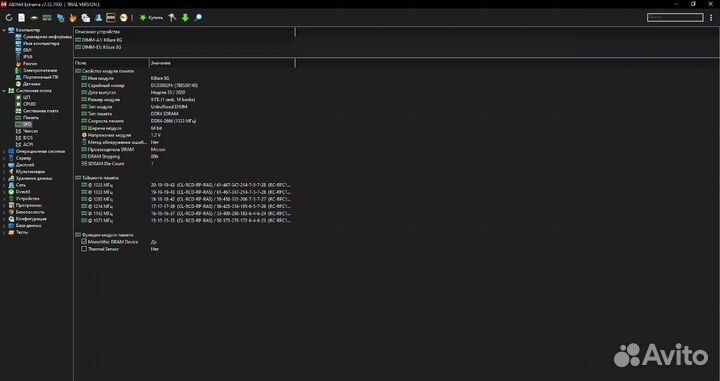Expand the Сервер tree node
The height and width of the screenshot is (381, 720).
coord(5,158)
